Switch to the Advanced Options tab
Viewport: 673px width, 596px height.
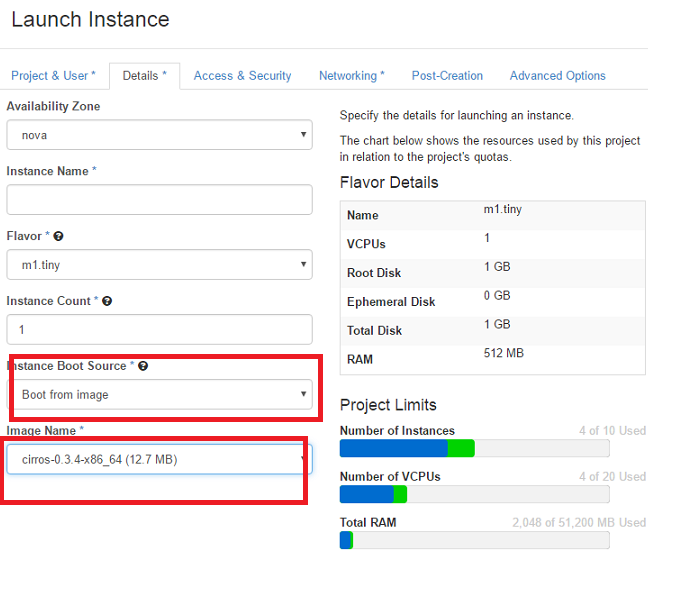[558, 76]
